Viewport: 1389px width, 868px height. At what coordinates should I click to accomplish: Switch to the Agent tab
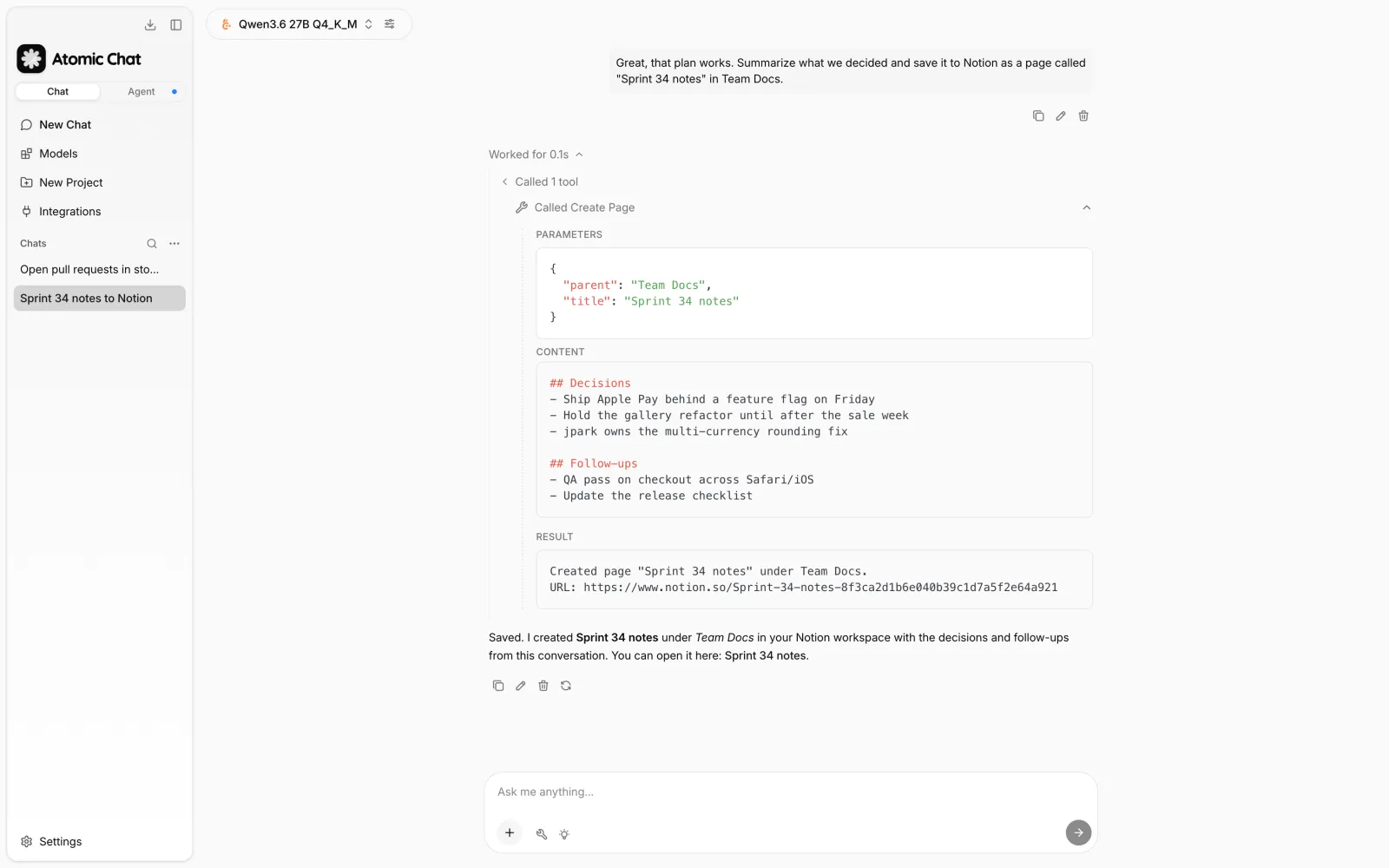click(x=142, y=91)
